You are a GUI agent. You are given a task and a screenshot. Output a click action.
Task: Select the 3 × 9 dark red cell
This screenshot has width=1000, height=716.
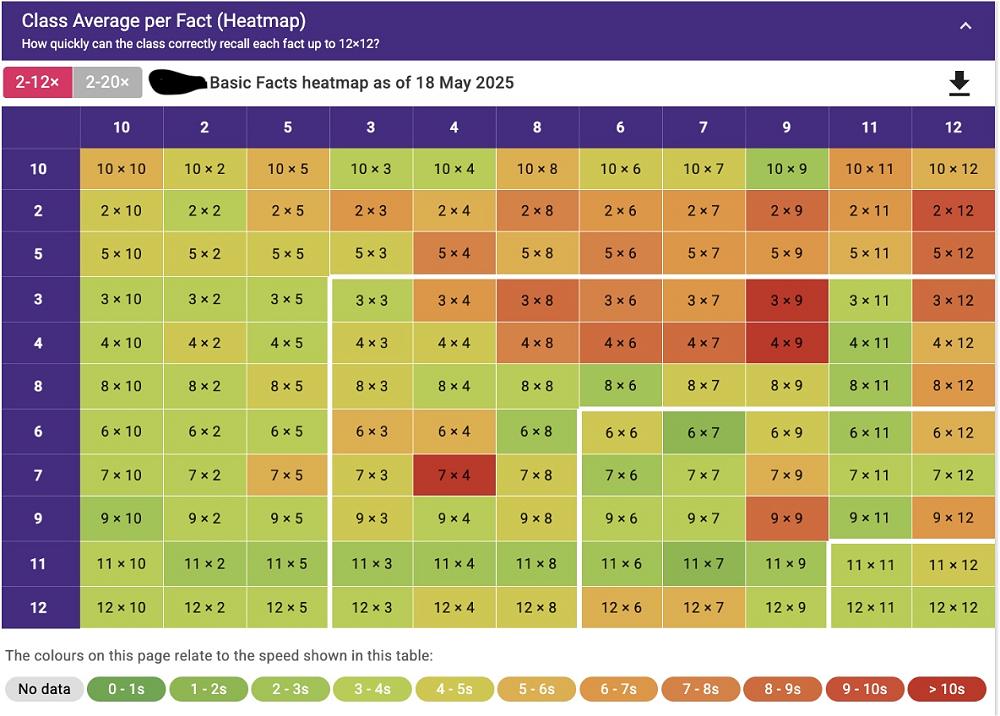786,299
